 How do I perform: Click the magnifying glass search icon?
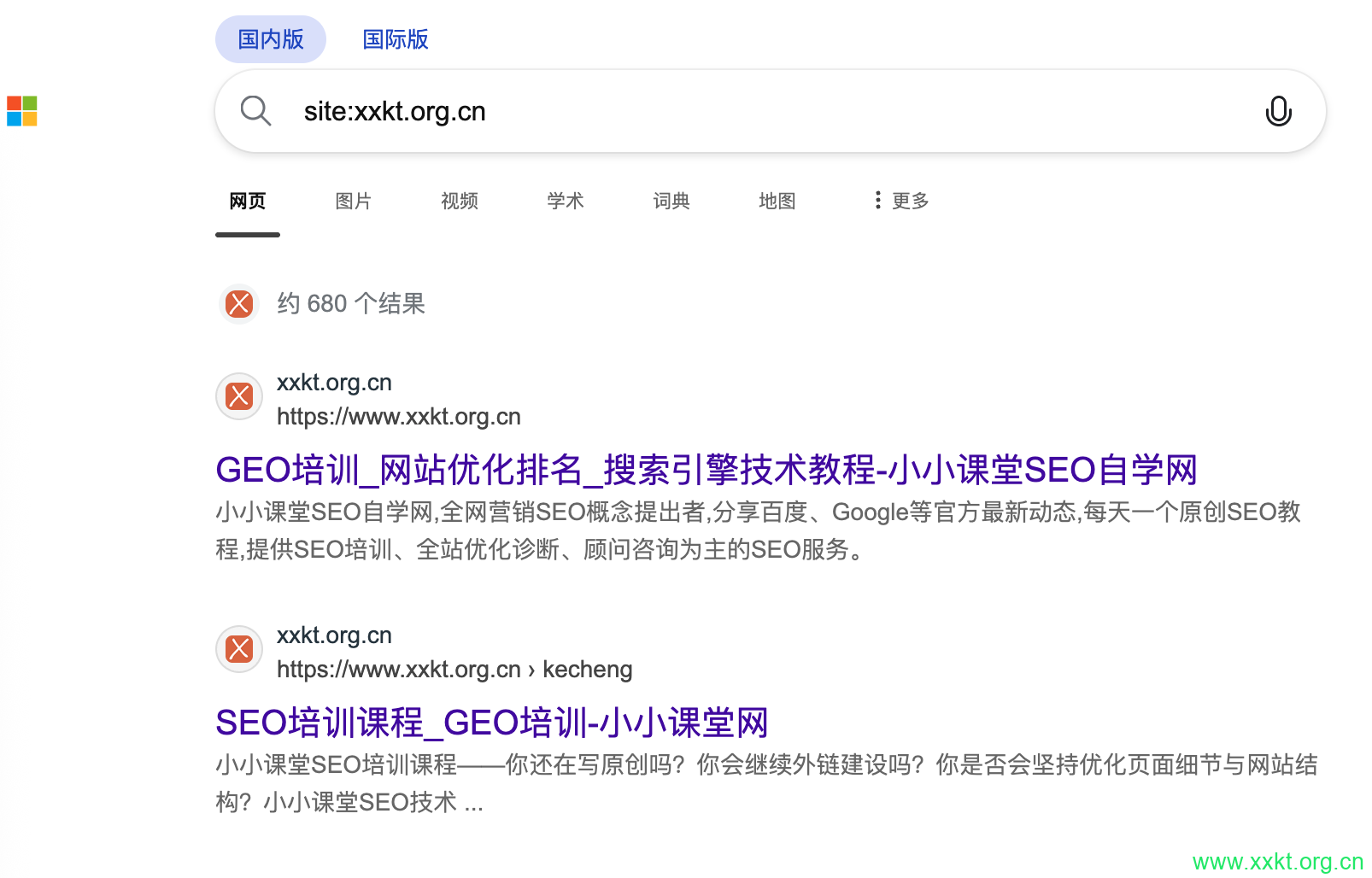tap(255, 111)
